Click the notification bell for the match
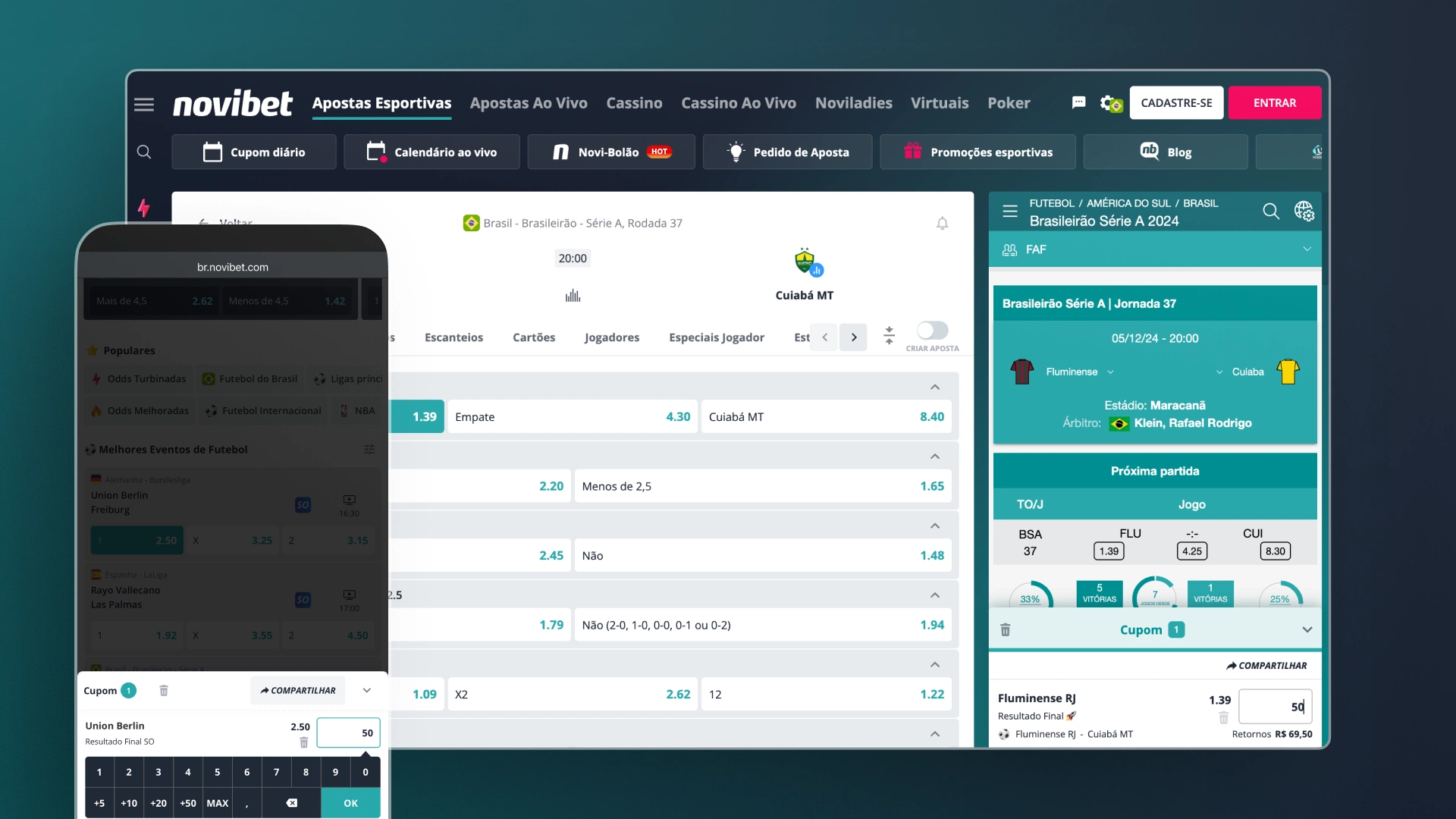The height and width of the screenshot is (819, 1456). coord(942,223)
